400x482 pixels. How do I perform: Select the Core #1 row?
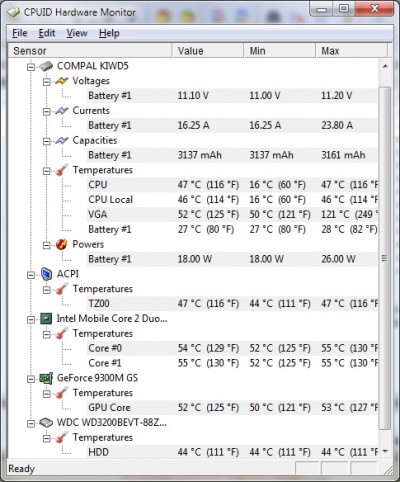232,363
